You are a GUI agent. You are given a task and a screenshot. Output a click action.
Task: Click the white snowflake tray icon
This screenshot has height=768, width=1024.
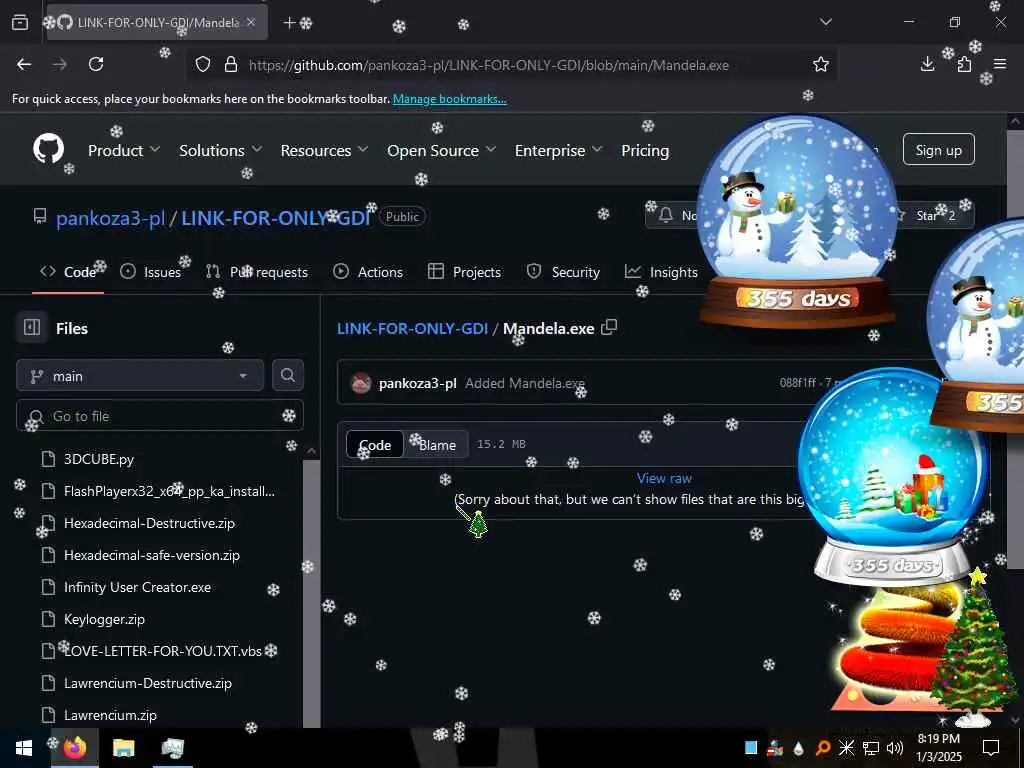[846, 748]
